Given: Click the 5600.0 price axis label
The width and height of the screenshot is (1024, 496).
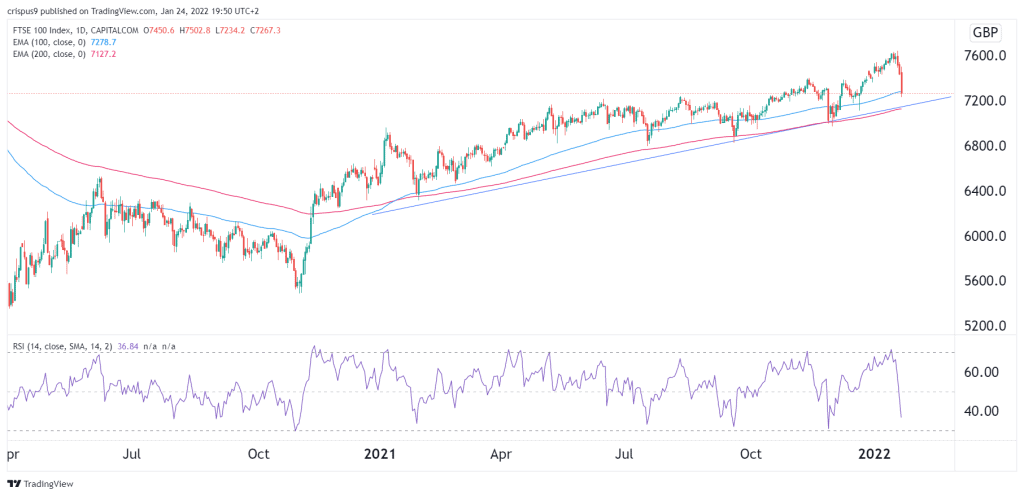Looking at the screenshot, I should [987, 281].
